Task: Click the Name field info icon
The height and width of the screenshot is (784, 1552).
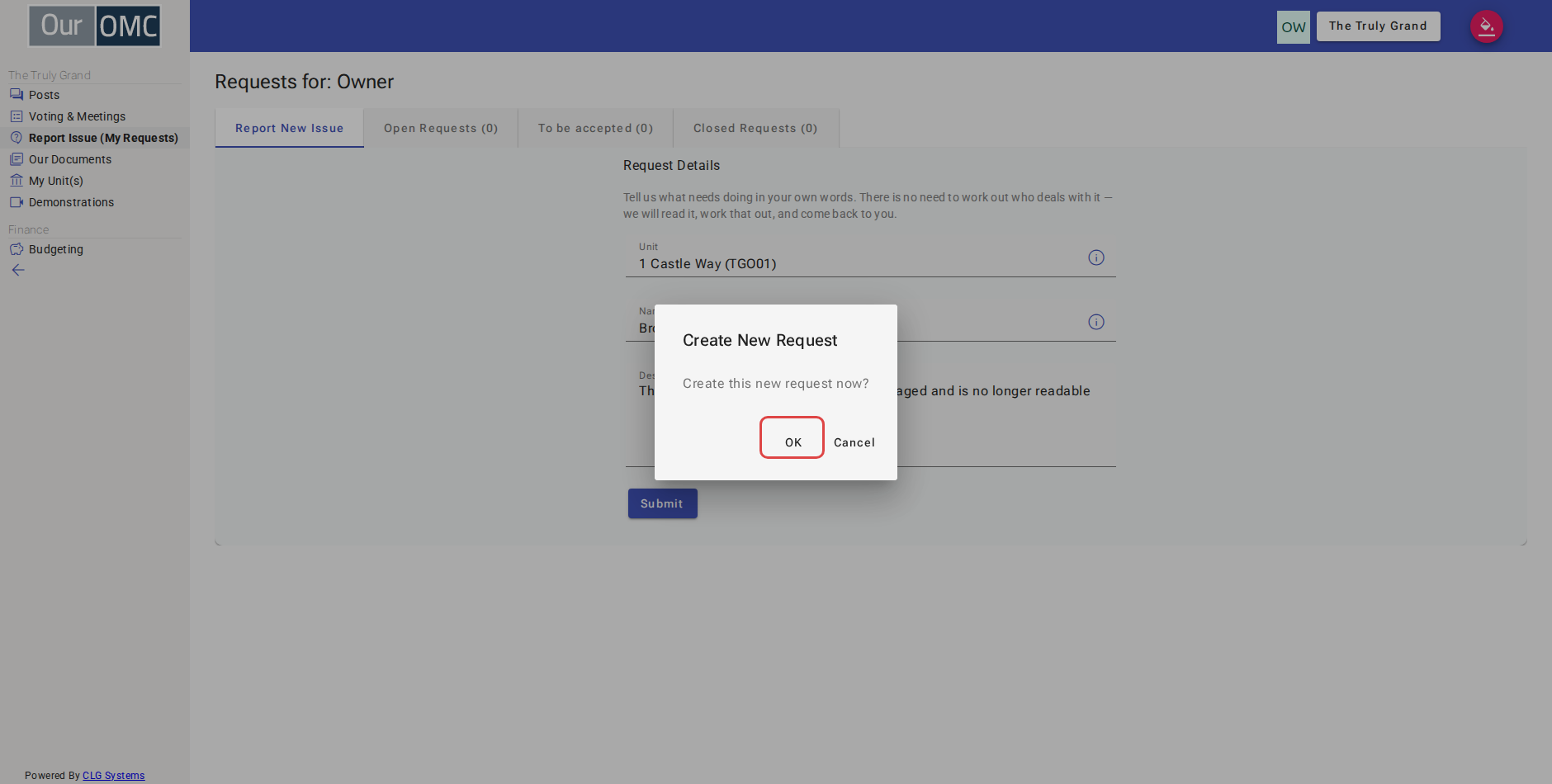Action: [x=1096, y=322]
